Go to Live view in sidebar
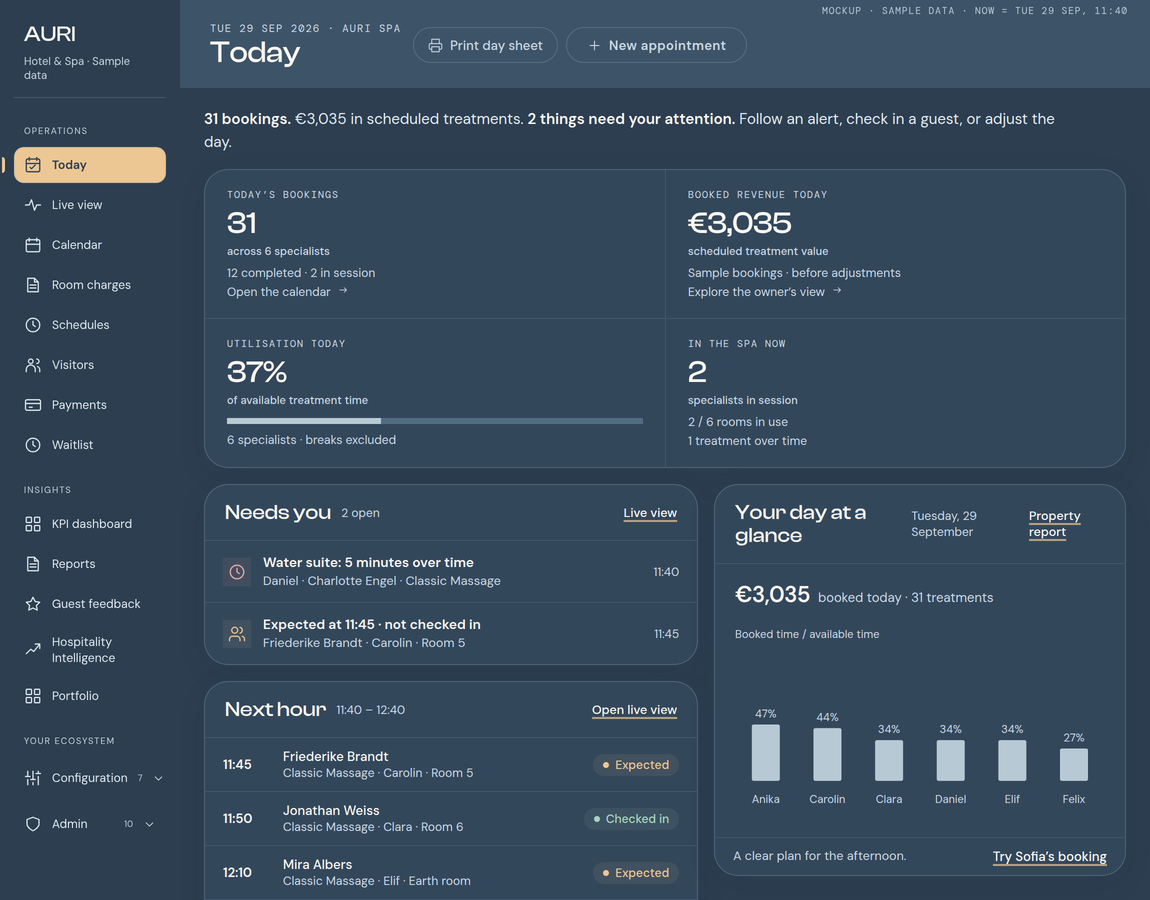 click(x=89, y=205)
